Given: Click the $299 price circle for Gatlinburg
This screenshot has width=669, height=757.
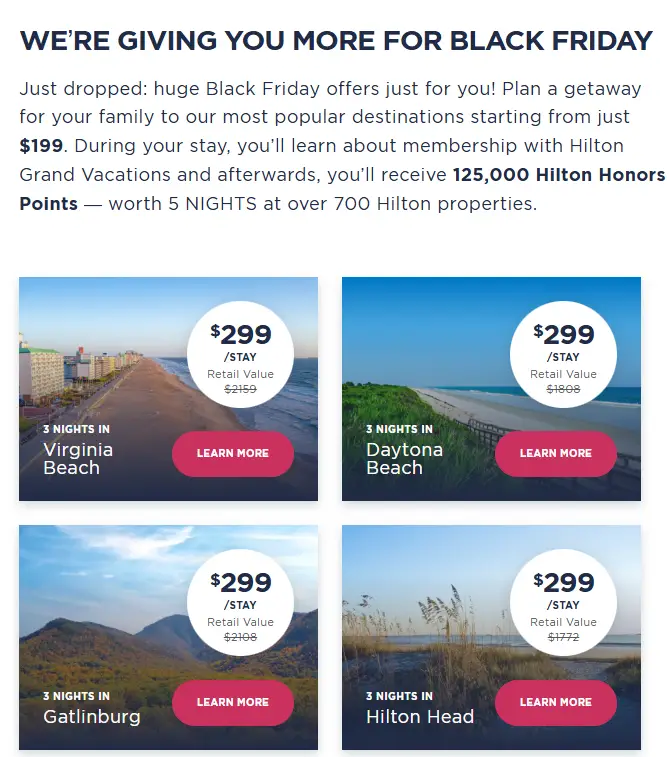Looking at the screenshot, I should tap(240, 598).
